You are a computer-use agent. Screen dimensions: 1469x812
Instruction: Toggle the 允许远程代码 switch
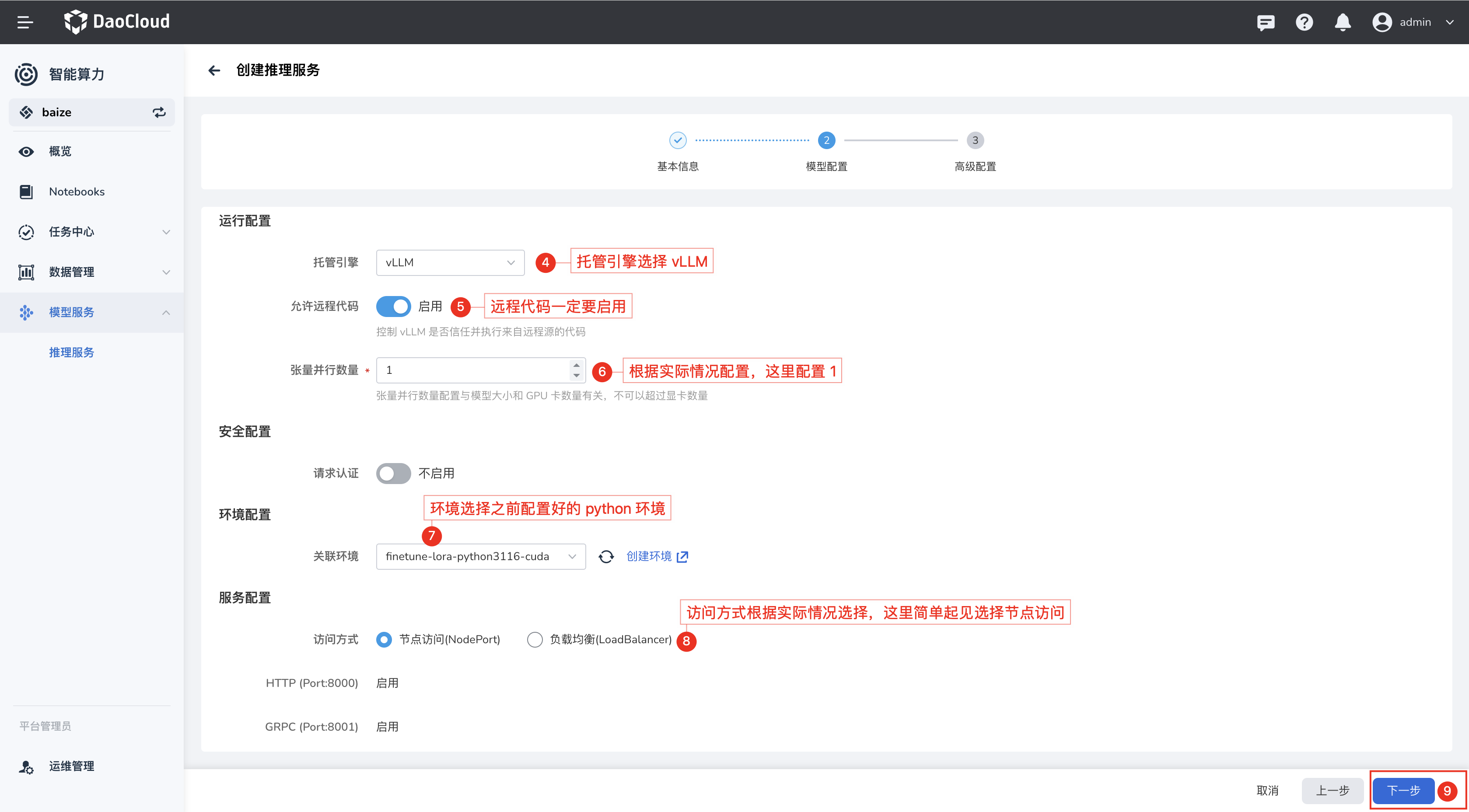coord(393,307)
